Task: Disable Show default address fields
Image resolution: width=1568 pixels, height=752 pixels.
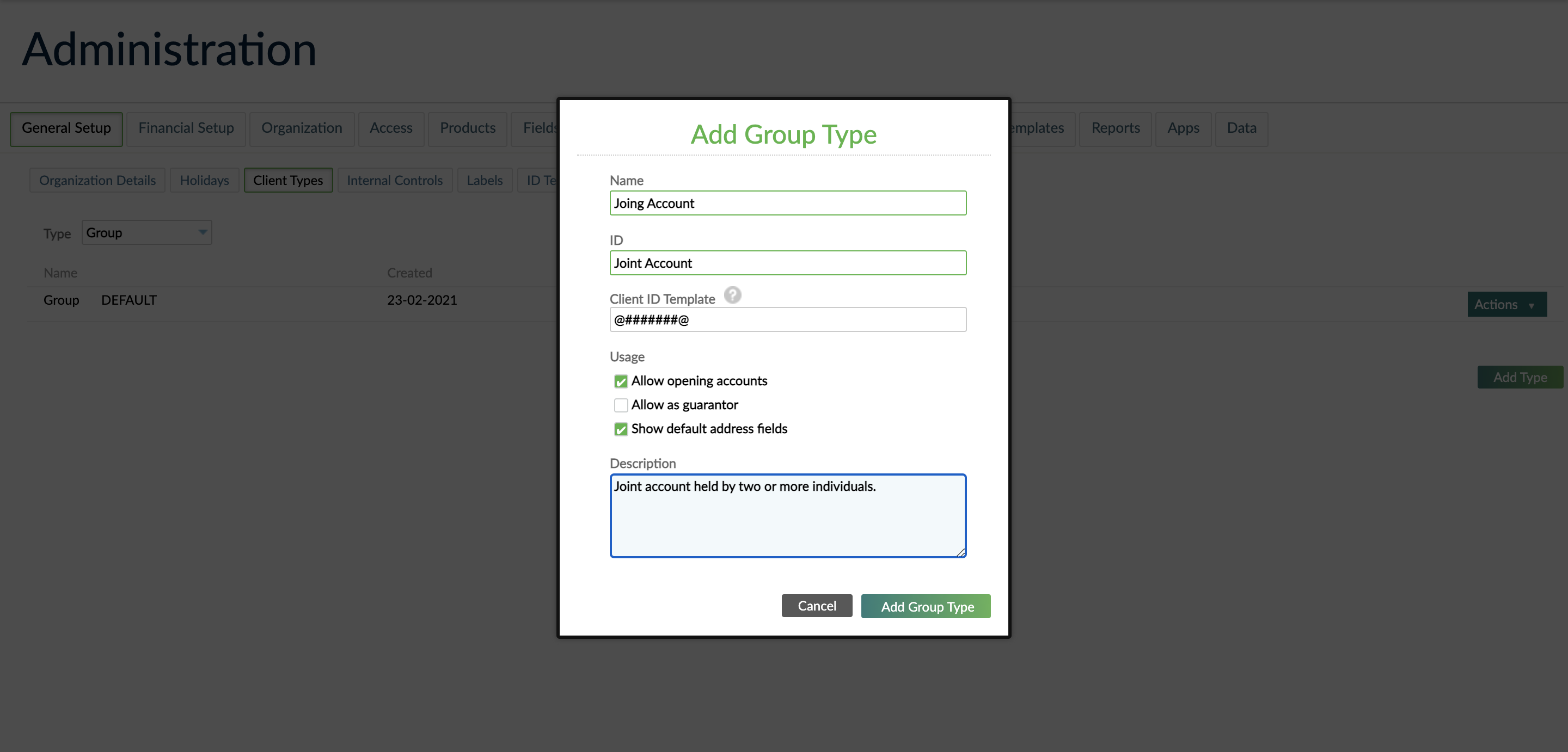Action: [x=621, y=429]
